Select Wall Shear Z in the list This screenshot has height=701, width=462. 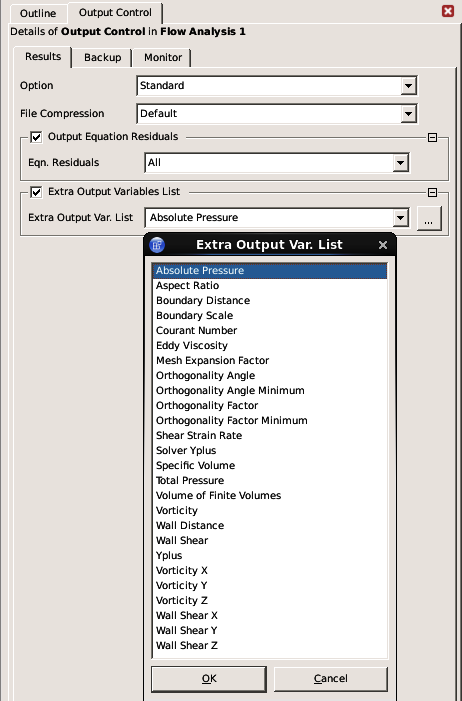tap(270, 645)
